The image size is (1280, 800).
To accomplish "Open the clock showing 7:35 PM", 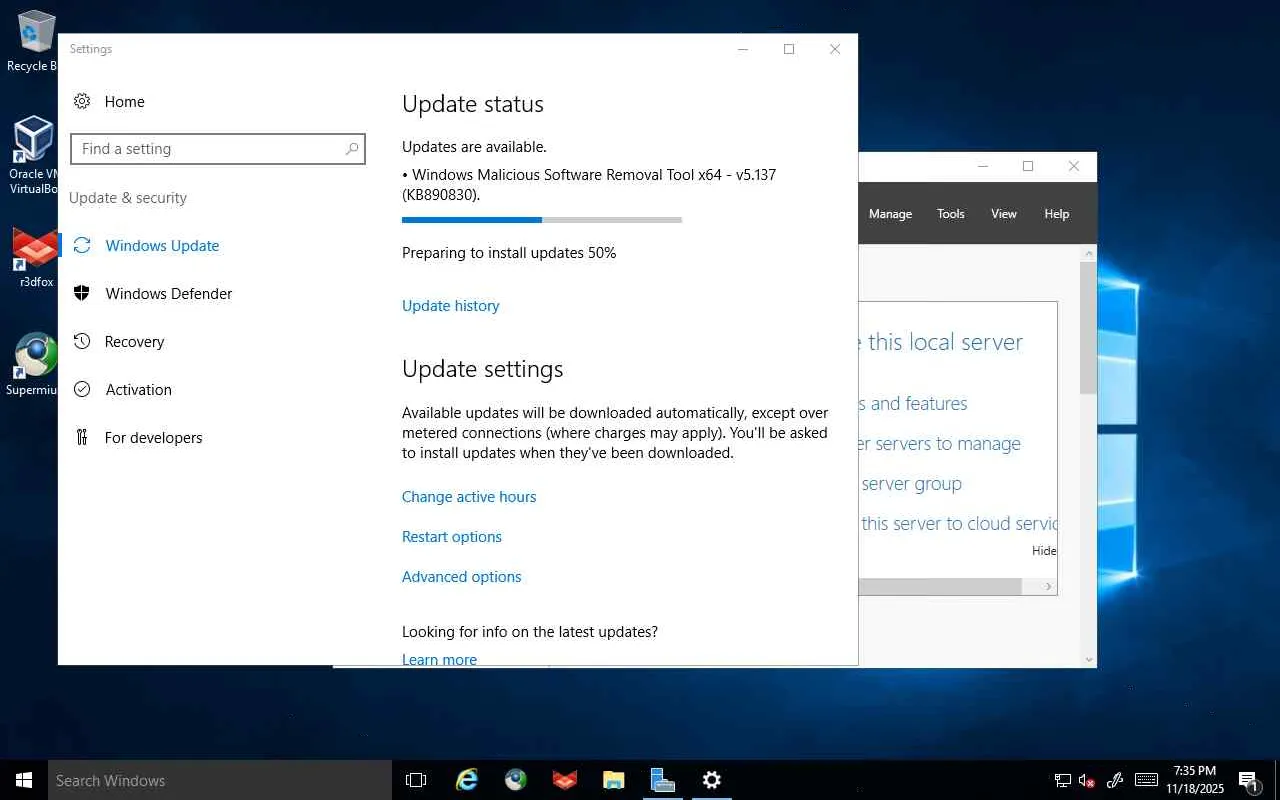I will 1195,780.
